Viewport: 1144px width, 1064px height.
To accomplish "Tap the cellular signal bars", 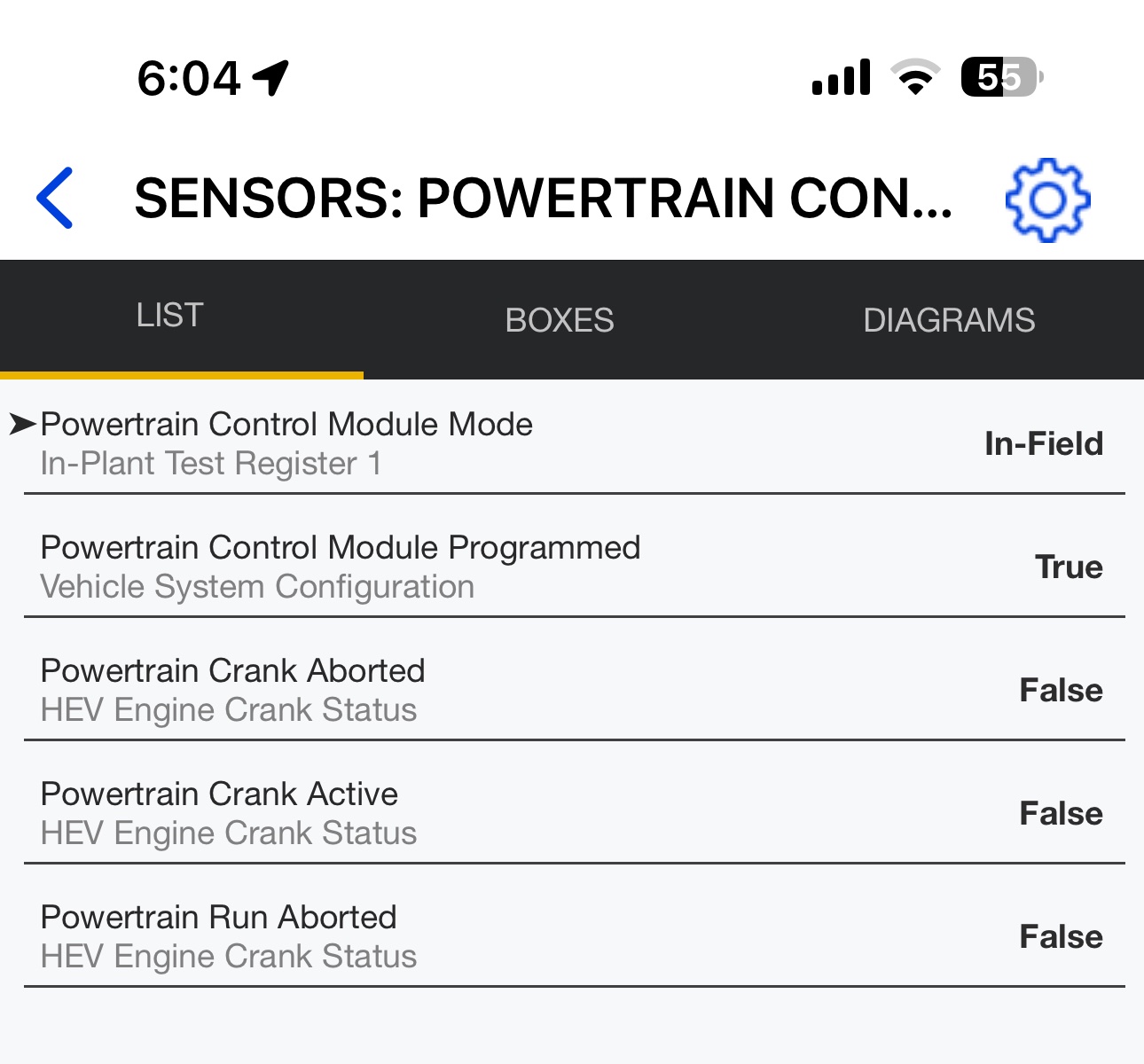I will pyautogui.click(x=841, y=78).
